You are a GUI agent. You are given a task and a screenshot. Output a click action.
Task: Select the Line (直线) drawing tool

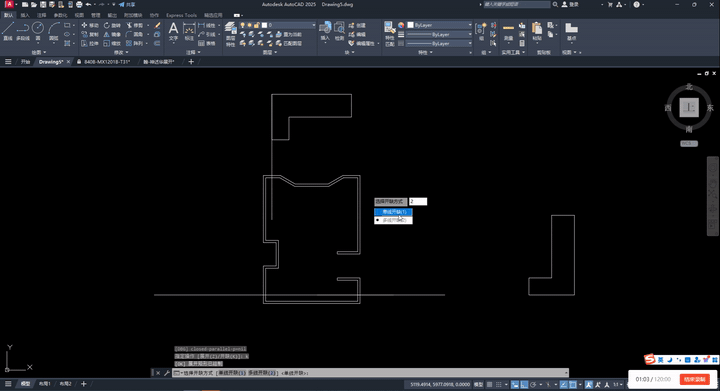coord(7,31)
